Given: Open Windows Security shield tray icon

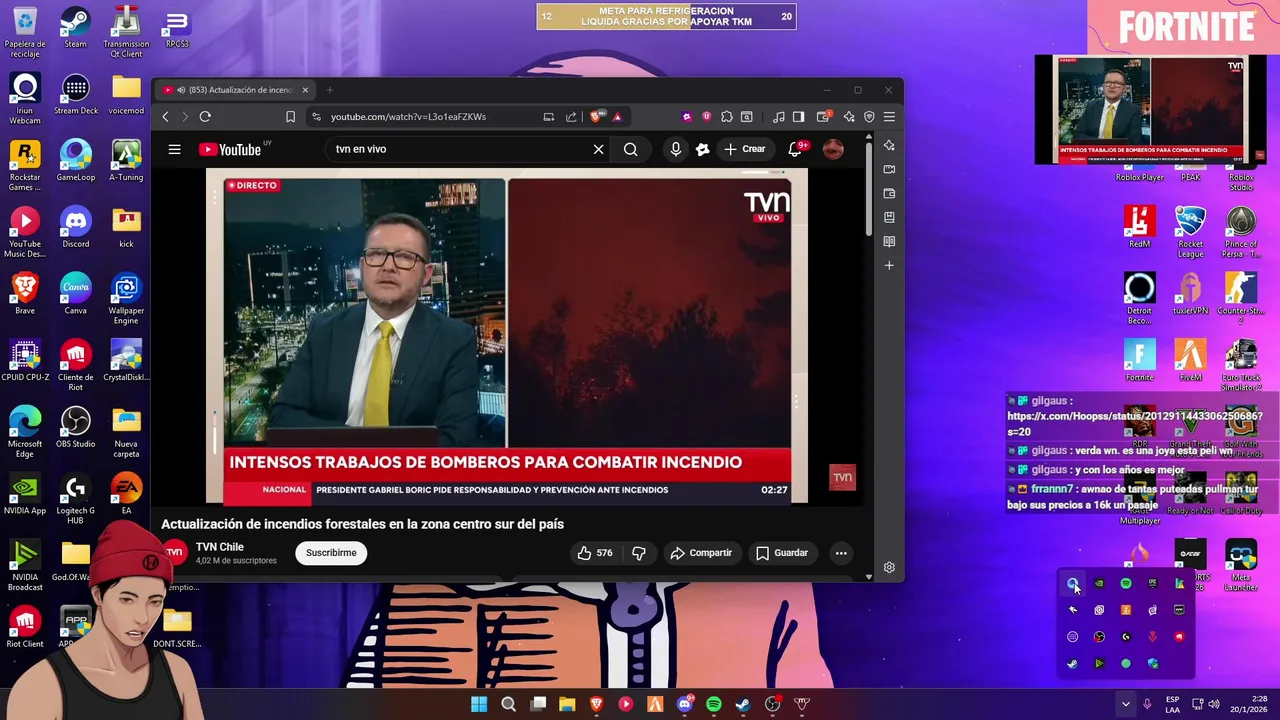Looking at the screenshot, I should 1153,664.
